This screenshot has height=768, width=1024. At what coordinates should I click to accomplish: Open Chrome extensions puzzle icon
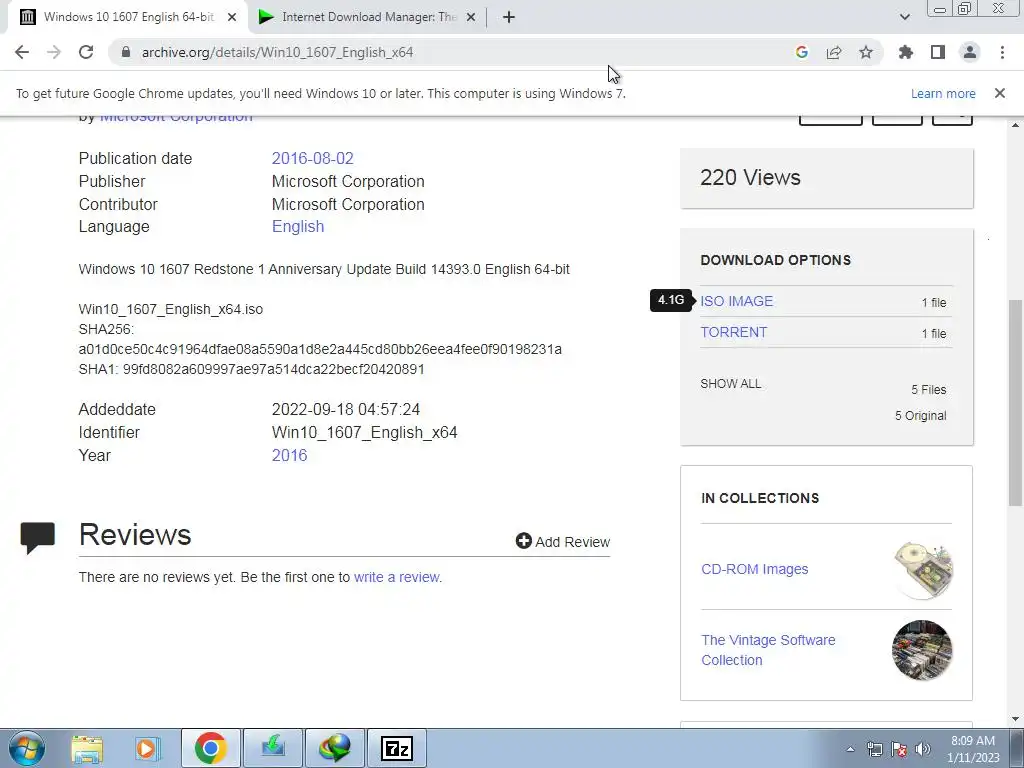pos(906,52)
